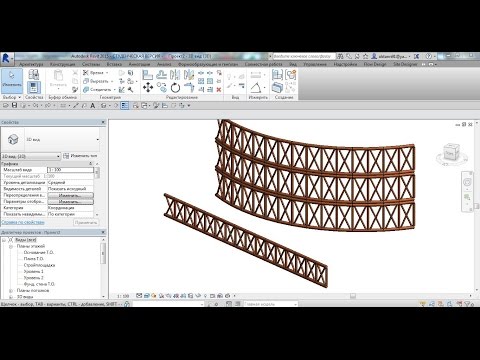Click the project browser vertical scrollbar
Screen dimensions: 480x360
pyautogui.click(x=103, y=253)
